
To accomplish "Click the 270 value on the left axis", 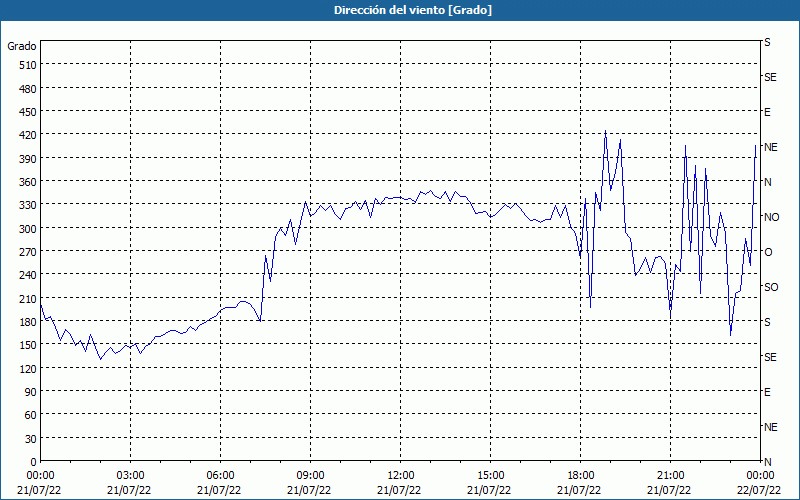I will click(28, 252).
